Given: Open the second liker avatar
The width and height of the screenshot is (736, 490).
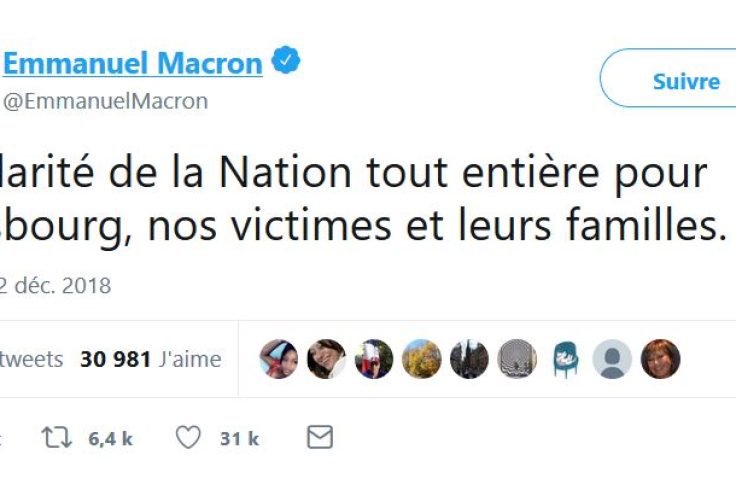Looking at the screenshot, I should click(327, 359).
